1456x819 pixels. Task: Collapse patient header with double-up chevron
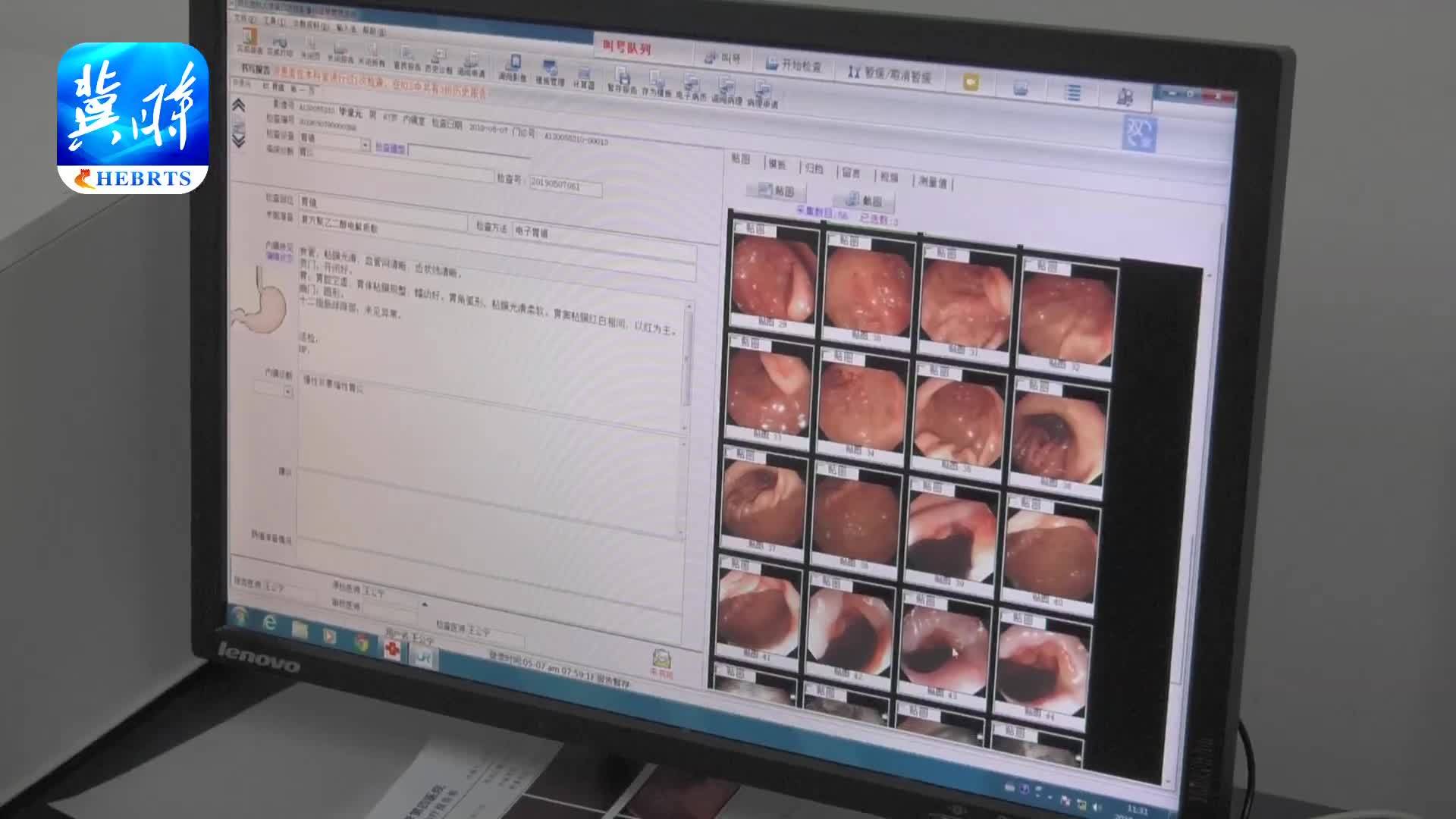(238, 105)
